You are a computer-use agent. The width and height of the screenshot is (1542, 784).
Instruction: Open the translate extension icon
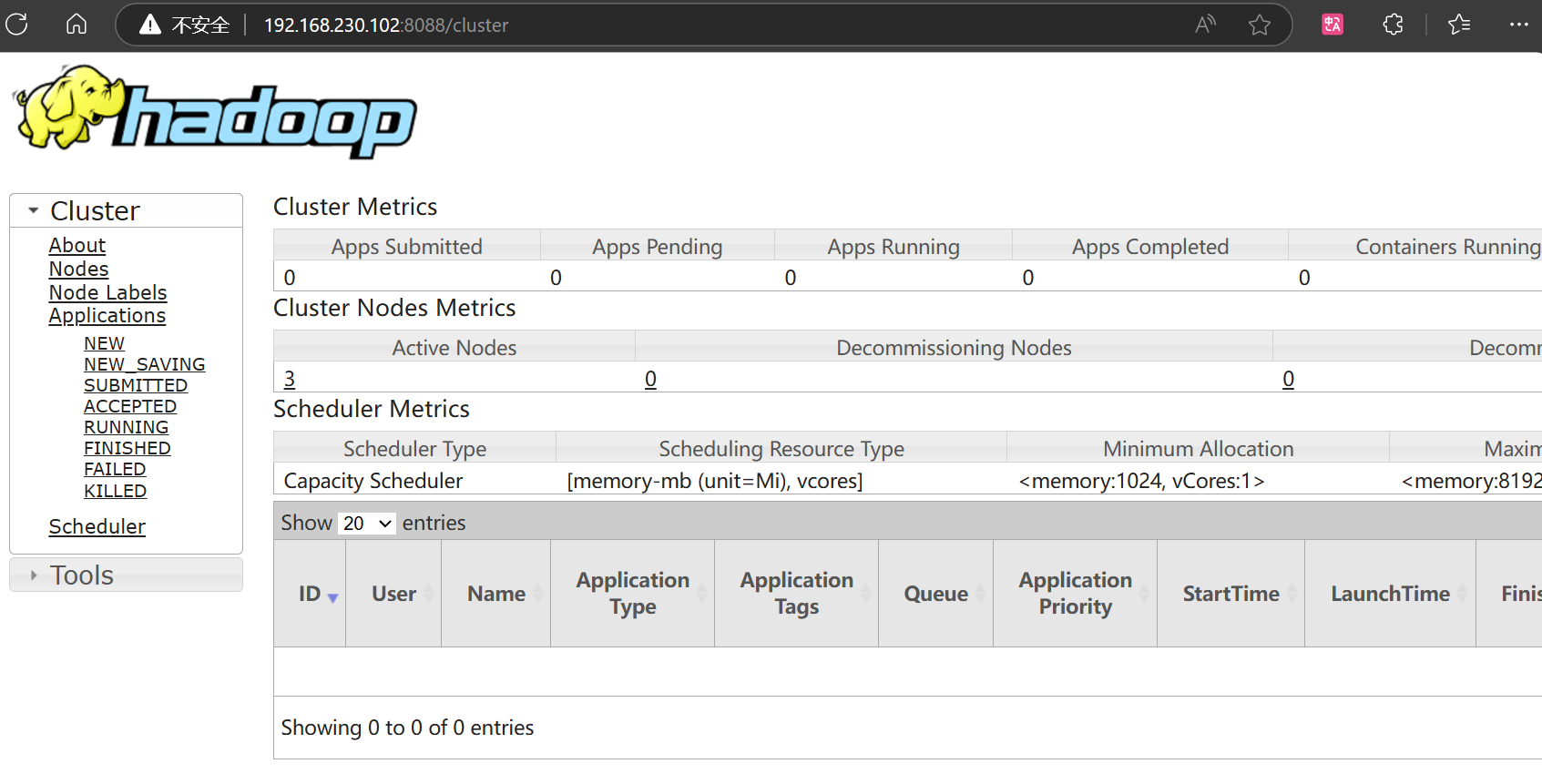1333,25
